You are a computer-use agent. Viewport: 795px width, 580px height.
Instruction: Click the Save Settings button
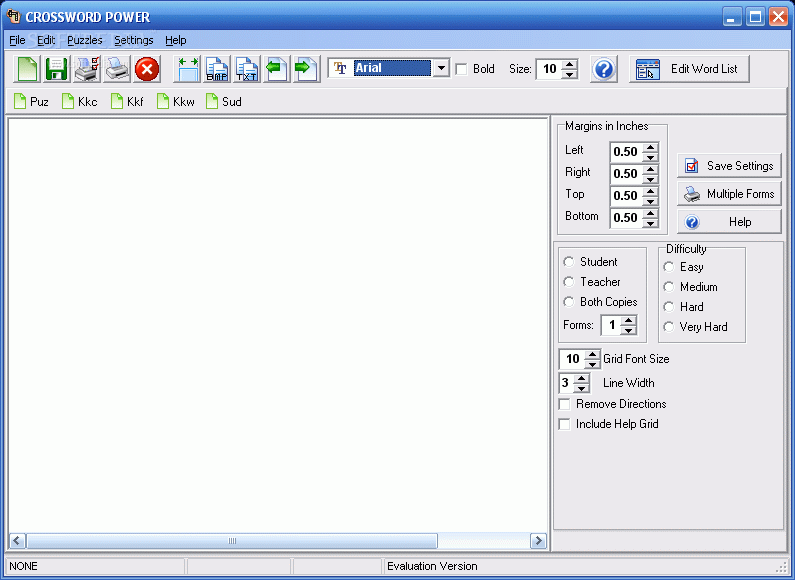tap(729, 166)
